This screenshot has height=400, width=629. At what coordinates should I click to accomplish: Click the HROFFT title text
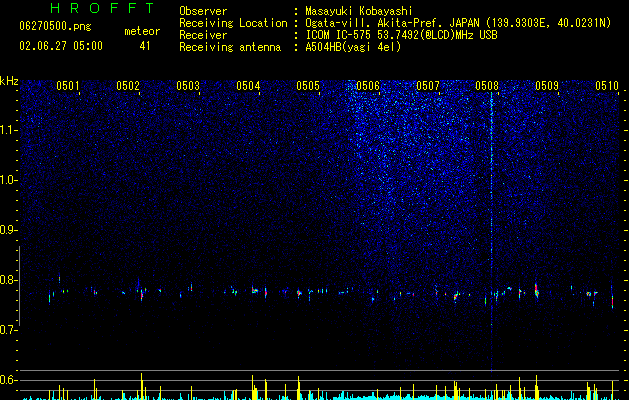(x=103, y=8)
